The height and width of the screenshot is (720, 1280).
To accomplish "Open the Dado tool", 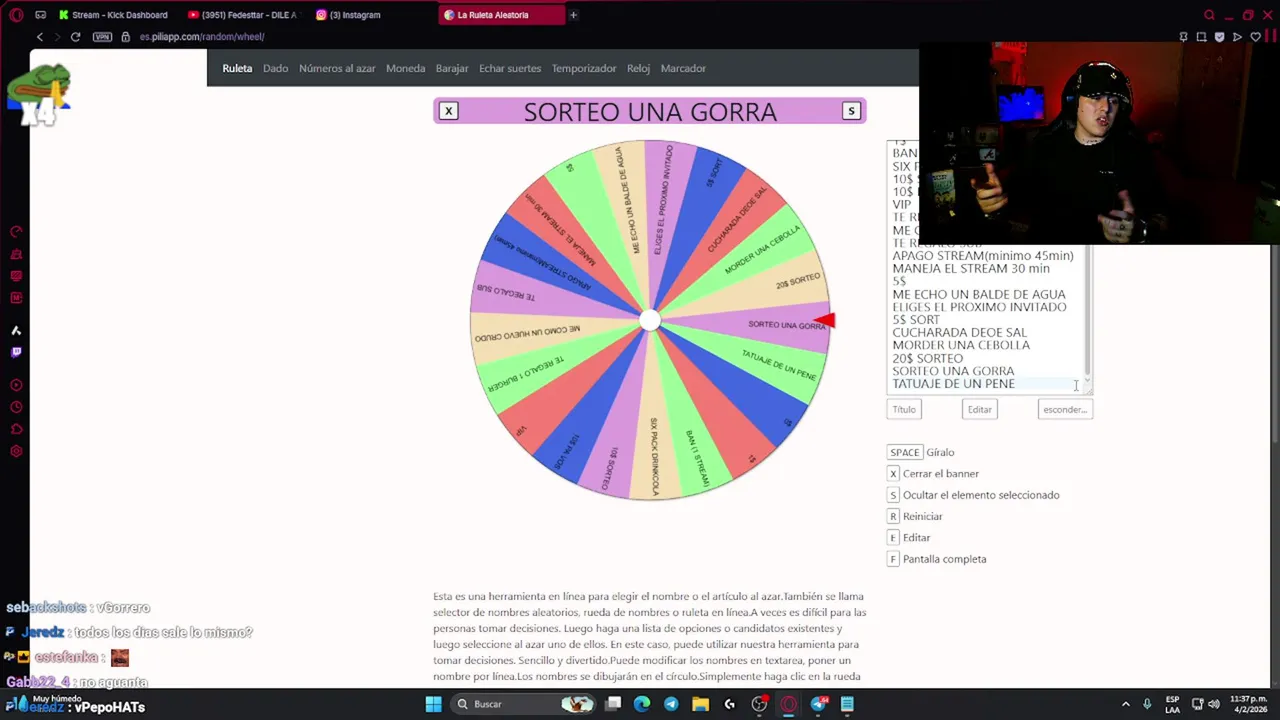I will tap(275, 68).
